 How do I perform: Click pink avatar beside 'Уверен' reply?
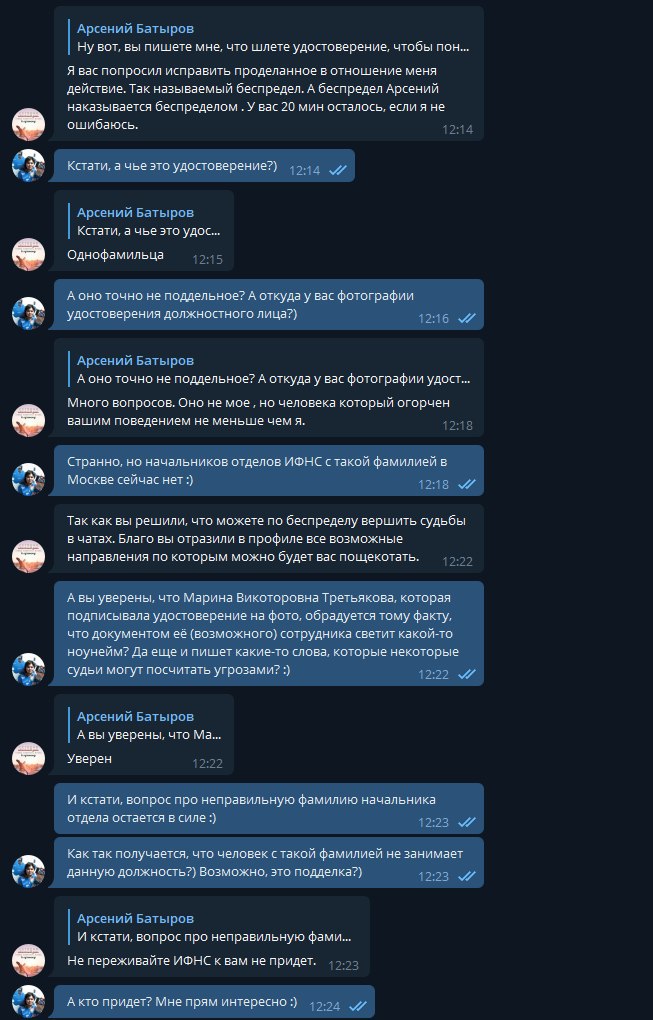(29, 758)
